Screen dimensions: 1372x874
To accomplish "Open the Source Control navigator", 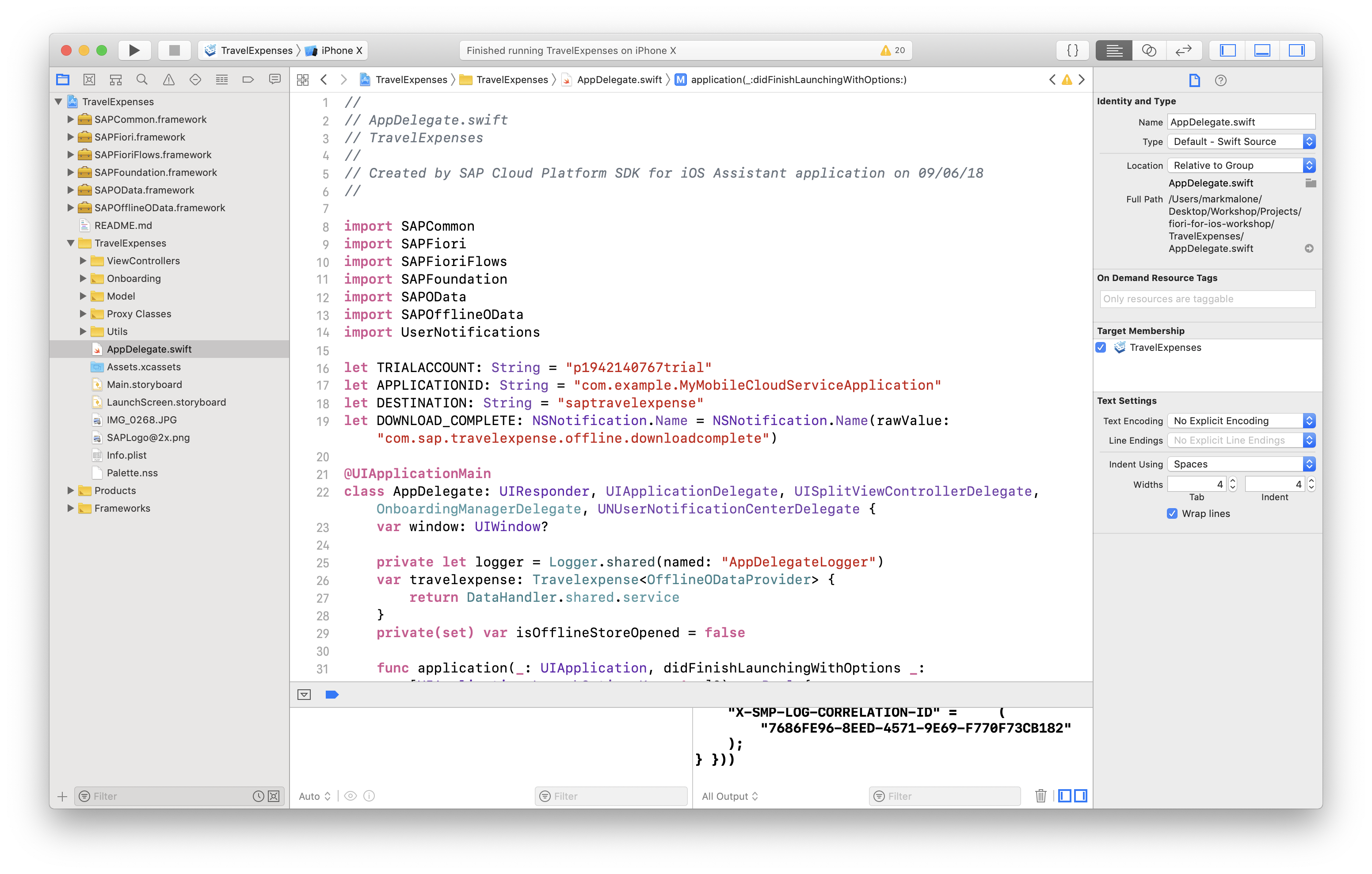I will (x=89, y=80).
